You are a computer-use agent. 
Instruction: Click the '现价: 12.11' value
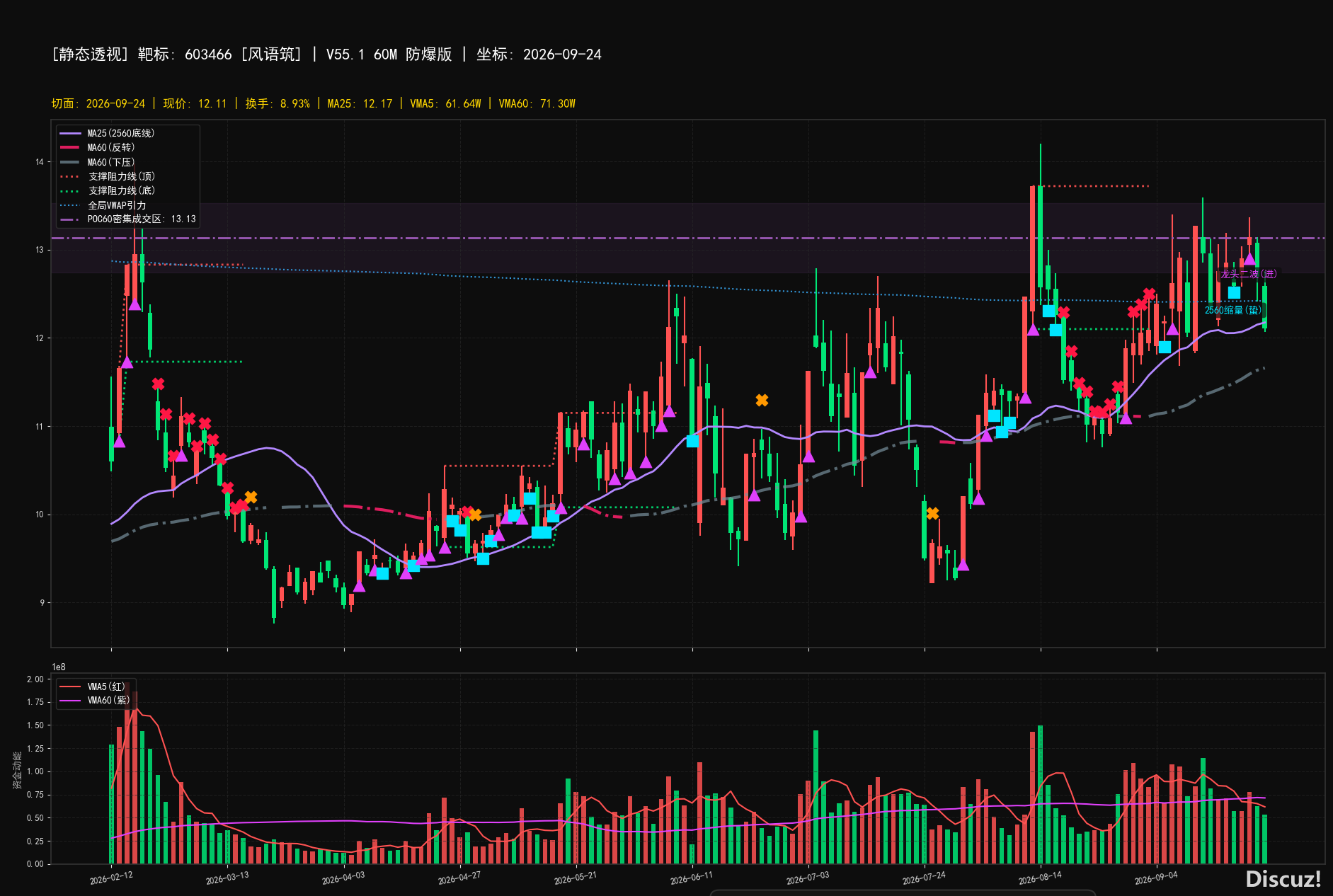click(195, 103)
